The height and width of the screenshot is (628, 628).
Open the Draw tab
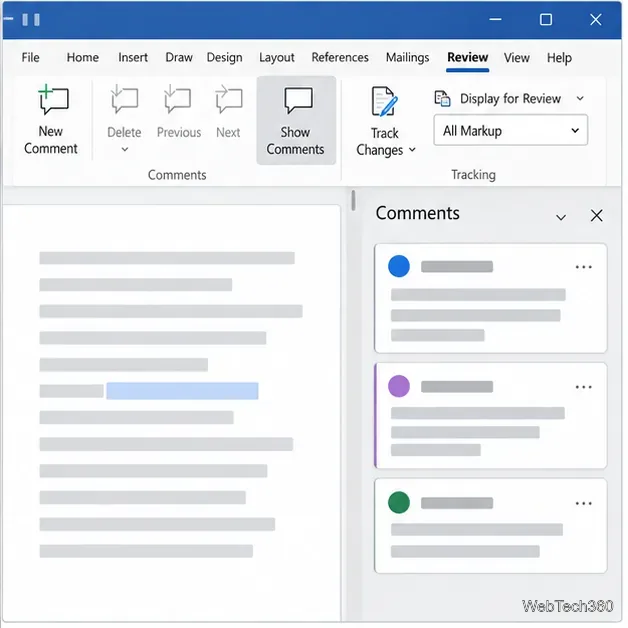pyautogui.click(x=179, y=58)
